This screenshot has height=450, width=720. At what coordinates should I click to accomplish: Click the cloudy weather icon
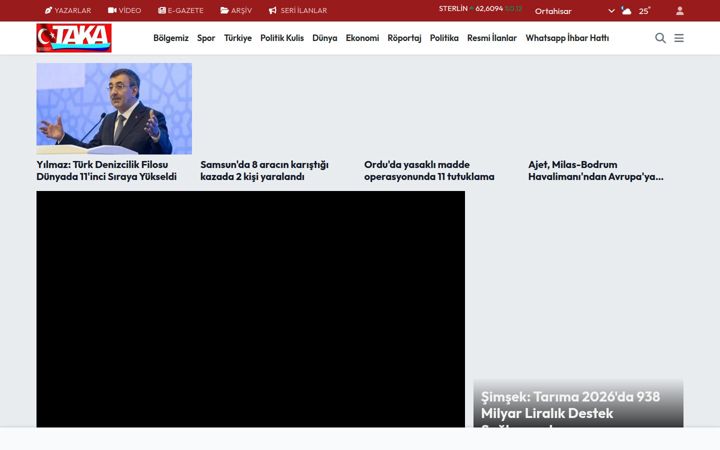tap(626, 11)
